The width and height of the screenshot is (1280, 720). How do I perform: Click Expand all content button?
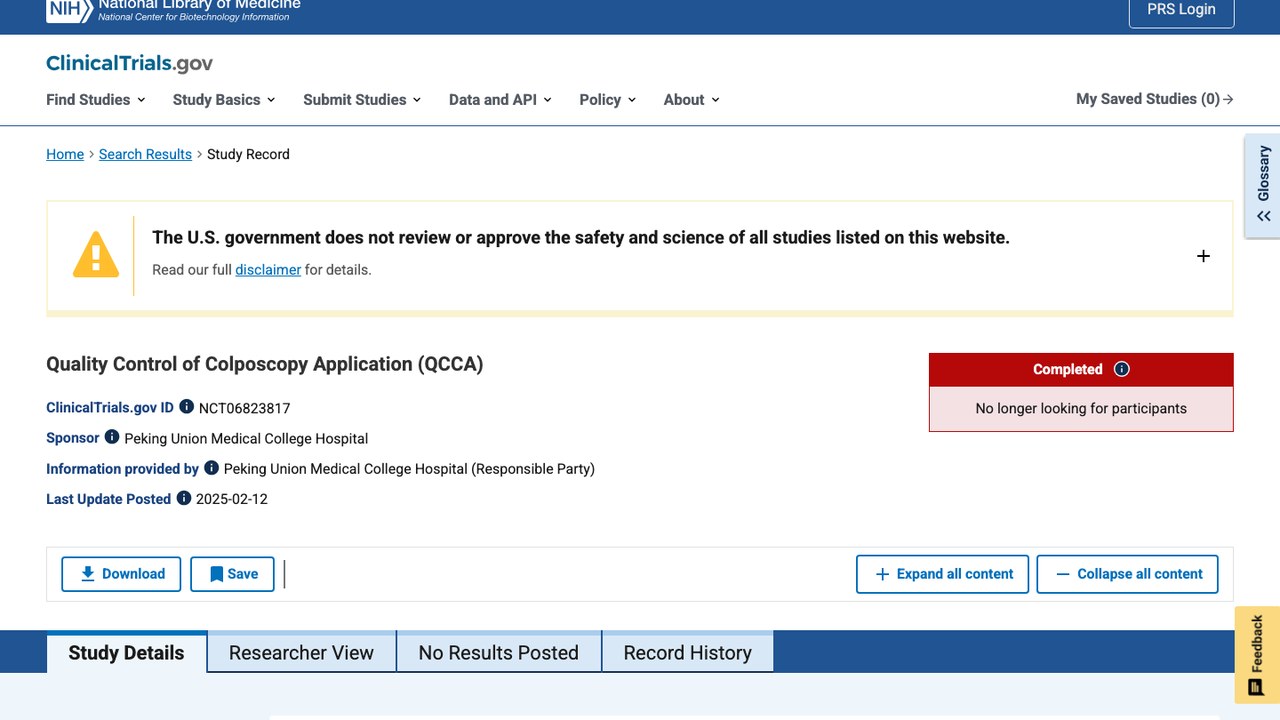[x=942, y=574]
